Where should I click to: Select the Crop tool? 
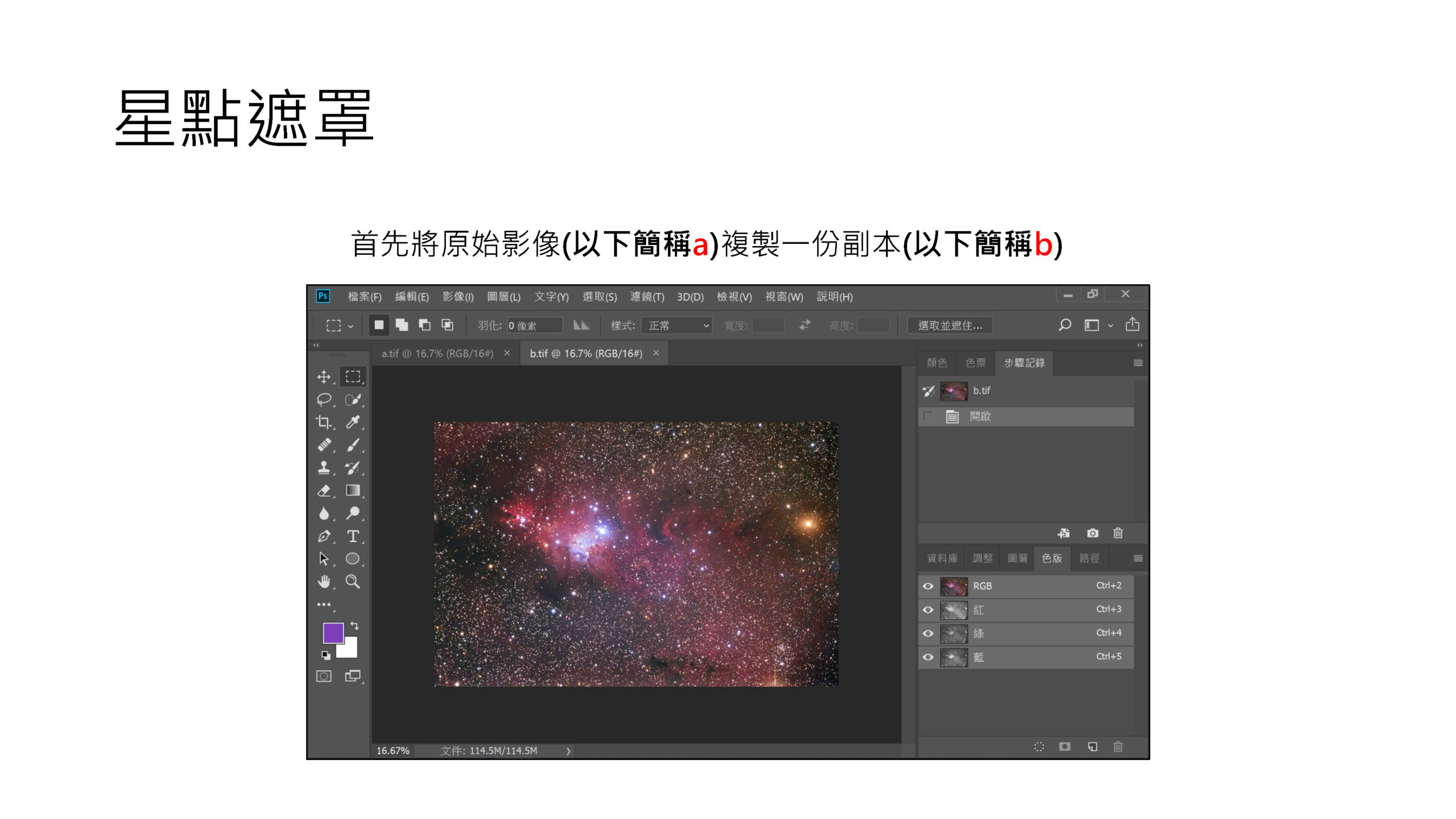point(324,422)
